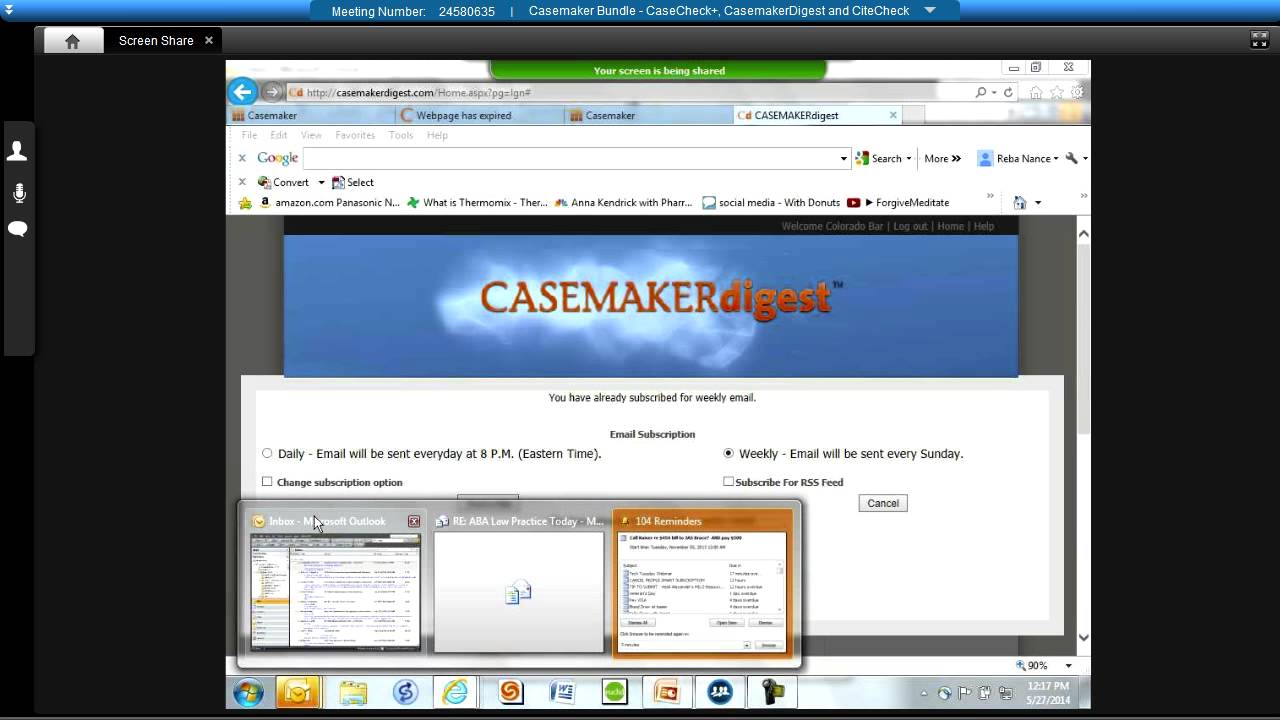Expand the Convert dropdown arrow

coord(321,183)
